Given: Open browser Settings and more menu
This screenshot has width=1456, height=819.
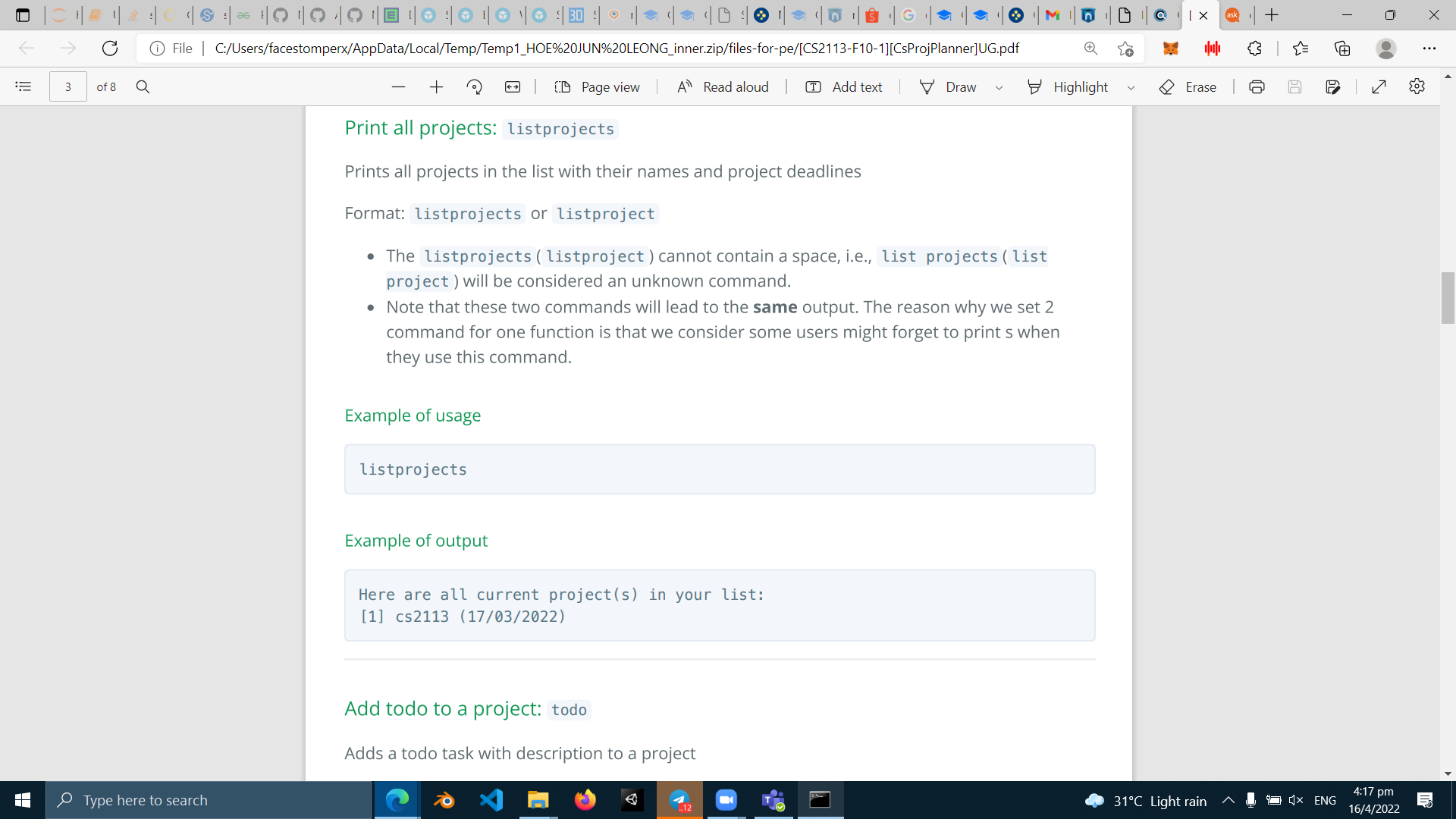Looking at the screenshot, I should pyautogui.click(x=1429, y=48).
